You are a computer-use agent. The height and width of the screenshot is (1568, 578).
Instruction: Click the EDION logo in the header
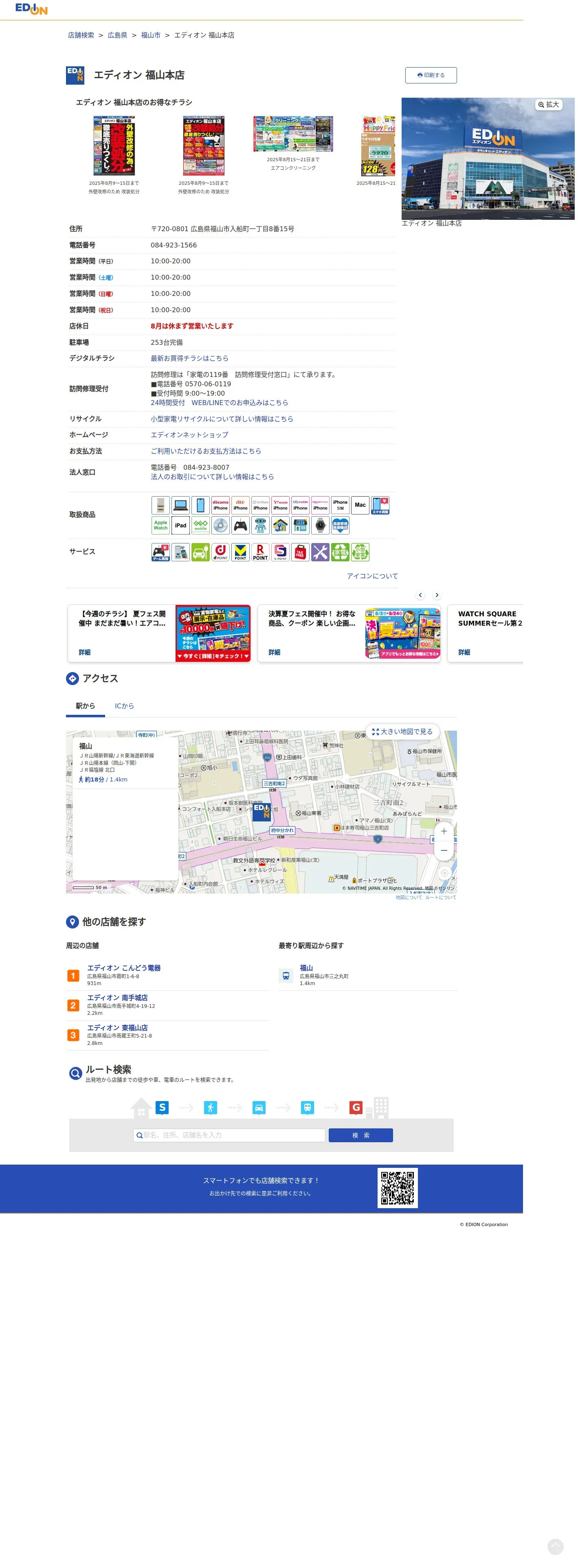coord(31,9)
